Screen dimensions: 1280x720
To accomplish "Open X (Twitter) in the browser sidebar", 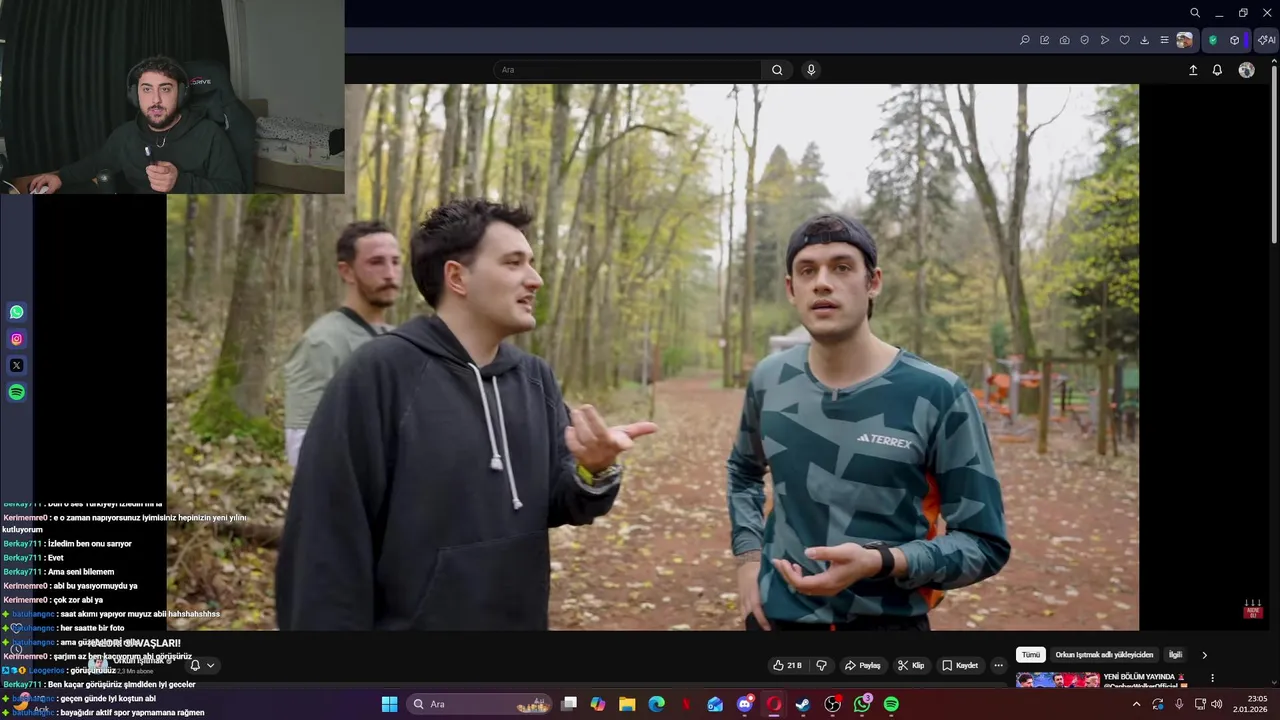I will pyautogui.click(x=16, y=366).
